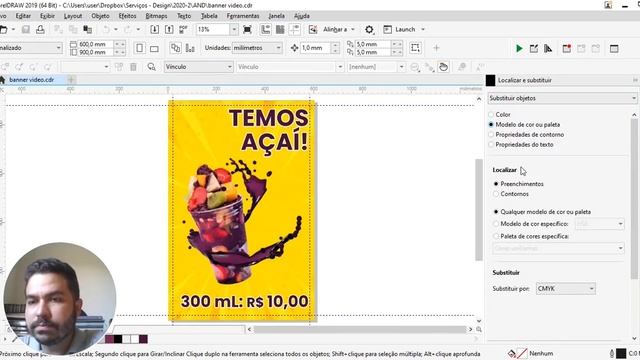Click the black swatch in document palette

(x=118, y=339)
